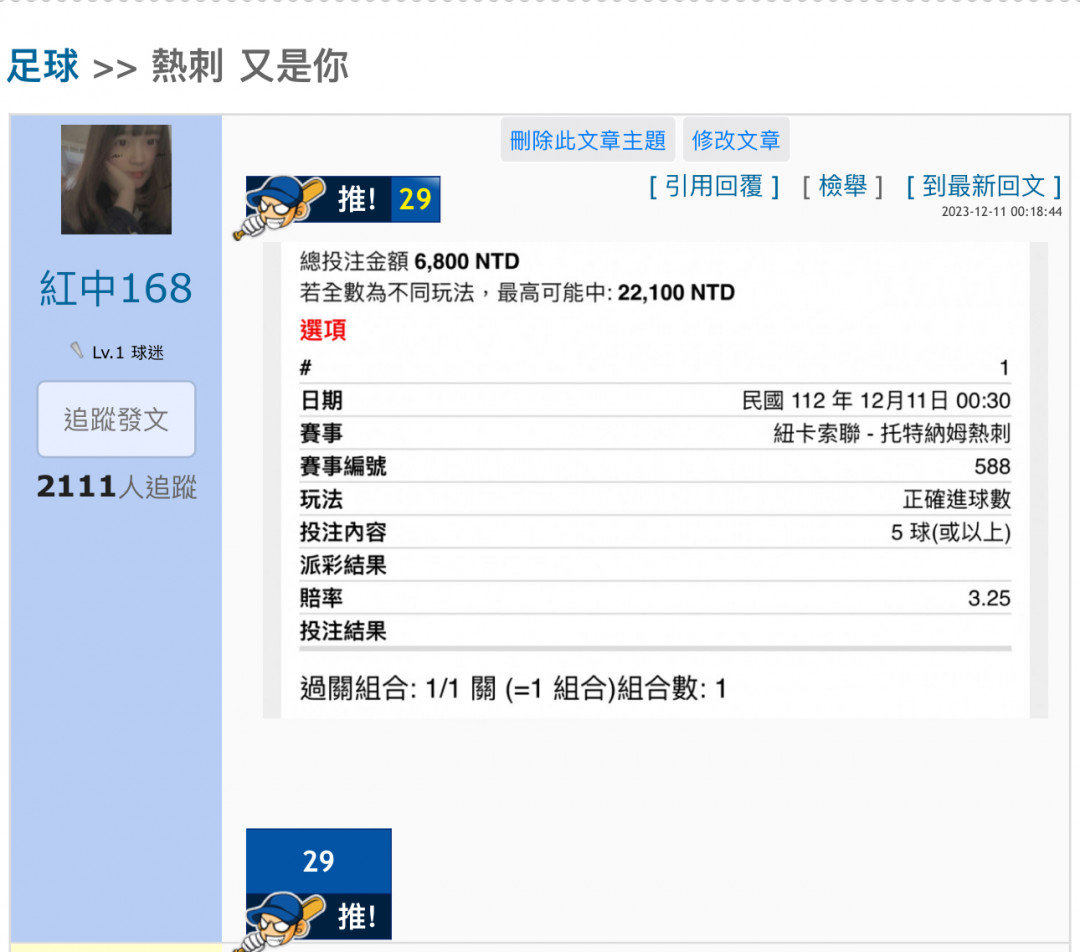Click the match 紐卡索聯 - 托特納姆熱刺
This screenshot has width=1080, height=952.
click(891, 433)
